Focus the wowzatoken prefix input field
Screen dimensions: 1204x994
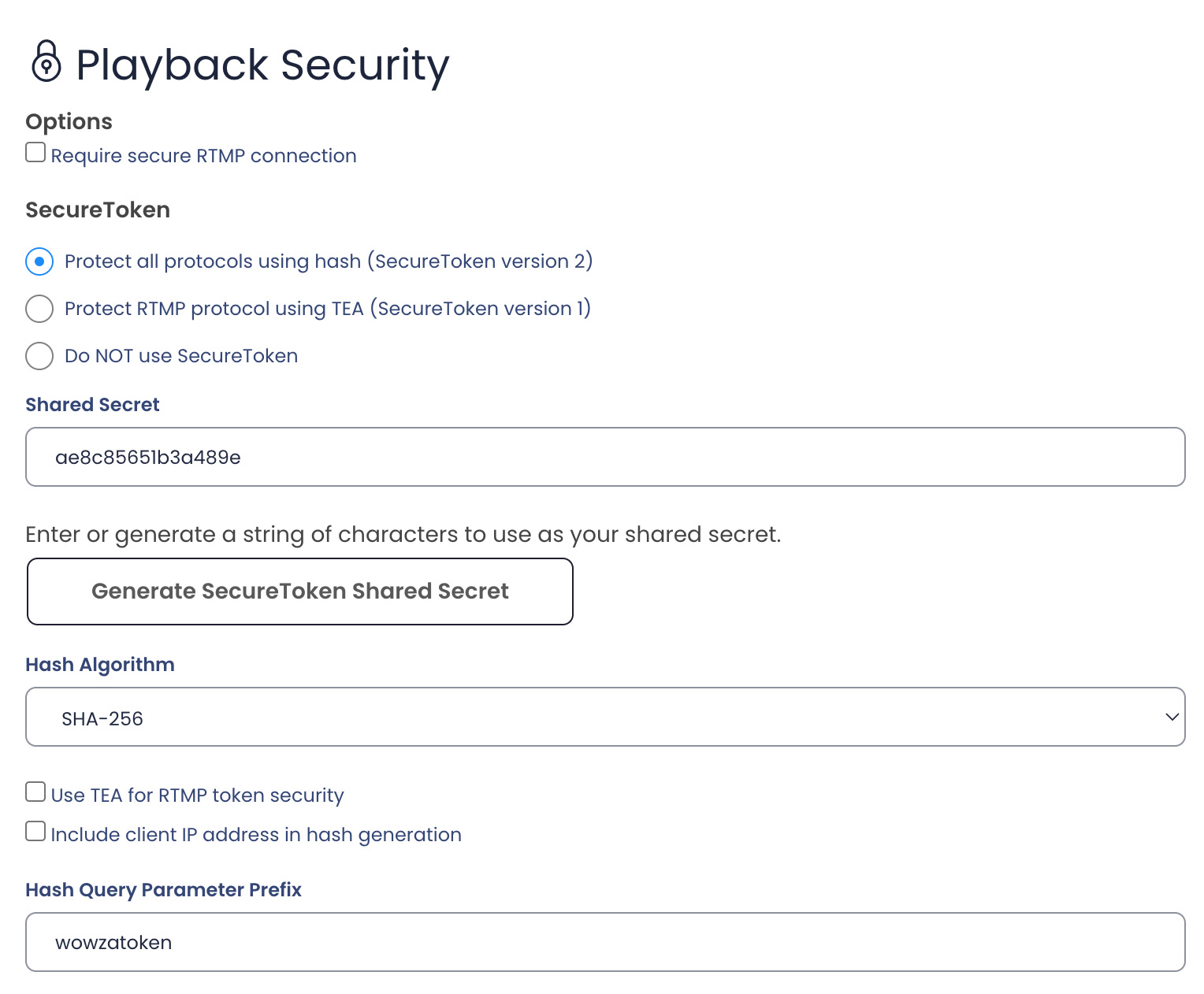(x=604, y=942)
